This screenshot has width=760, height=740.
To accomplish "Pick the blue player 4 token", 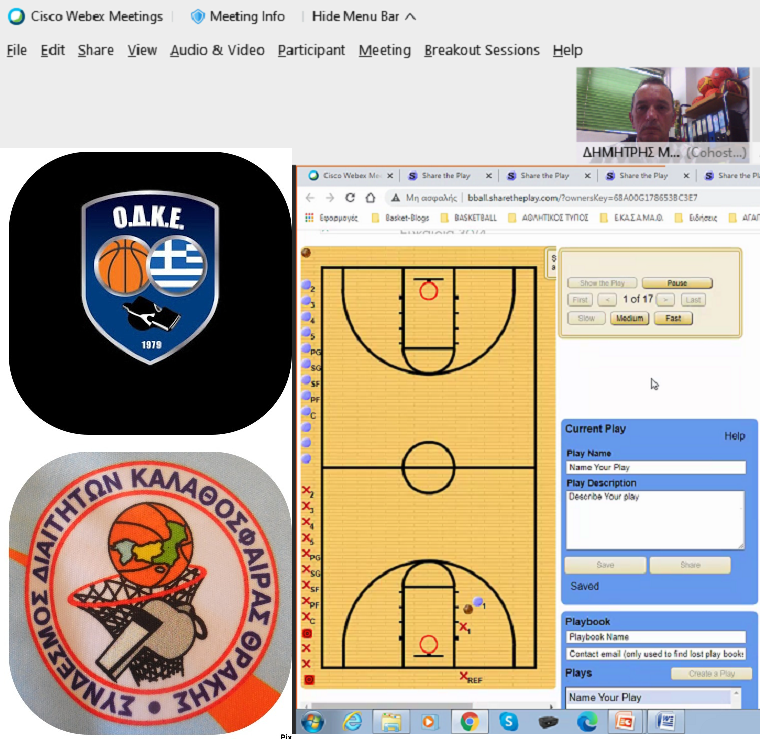I will (x=306, y=317).
